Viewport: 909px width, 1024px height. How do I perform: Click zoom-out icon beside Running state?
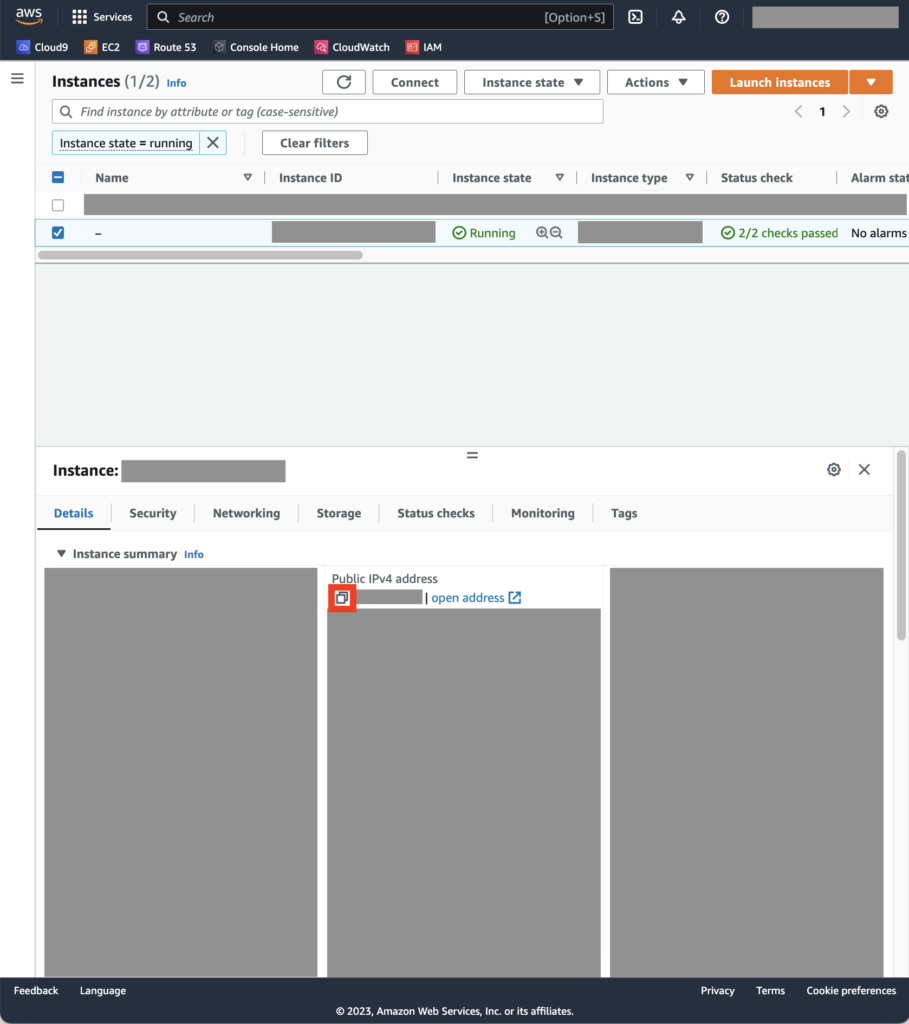coord(556,232)
